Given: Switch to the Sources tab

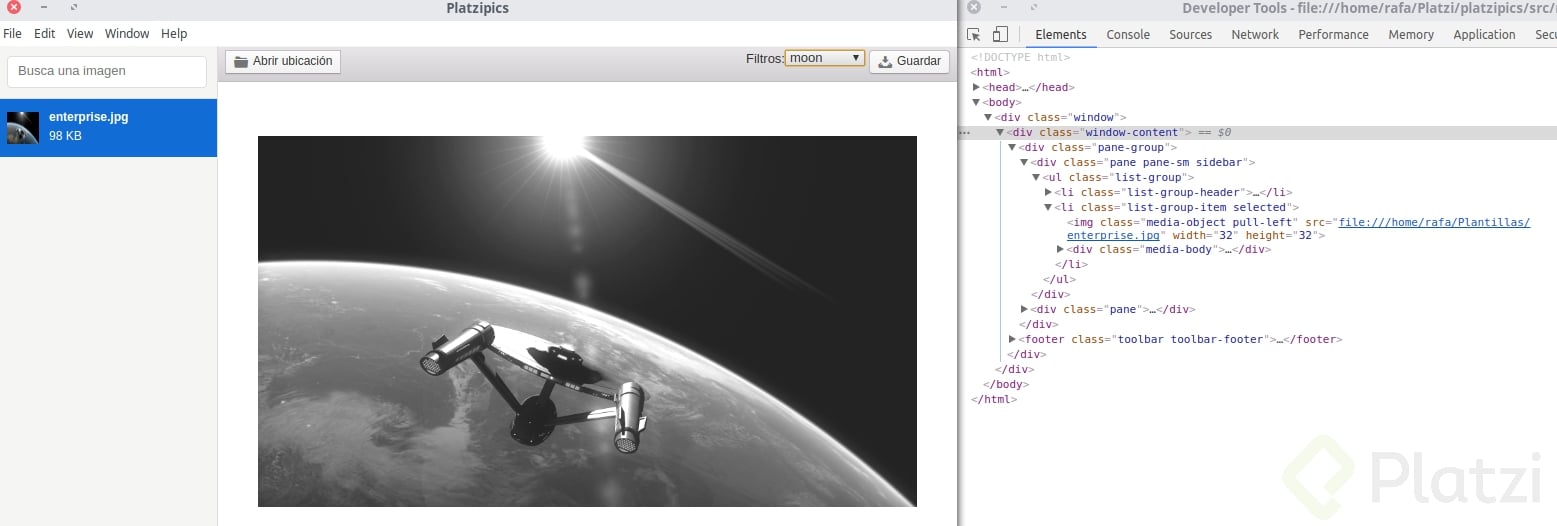Looking at the screenshot, I should click(x=1191, y=34).
